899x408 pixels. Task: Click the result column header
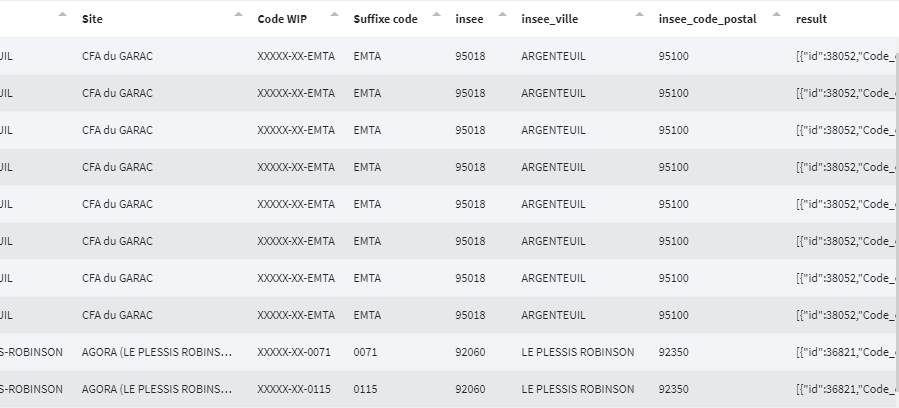coord(811,19)
